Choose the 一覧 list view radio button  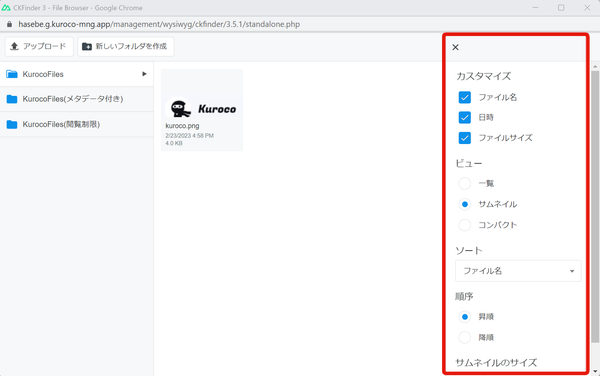coord(465,184)
